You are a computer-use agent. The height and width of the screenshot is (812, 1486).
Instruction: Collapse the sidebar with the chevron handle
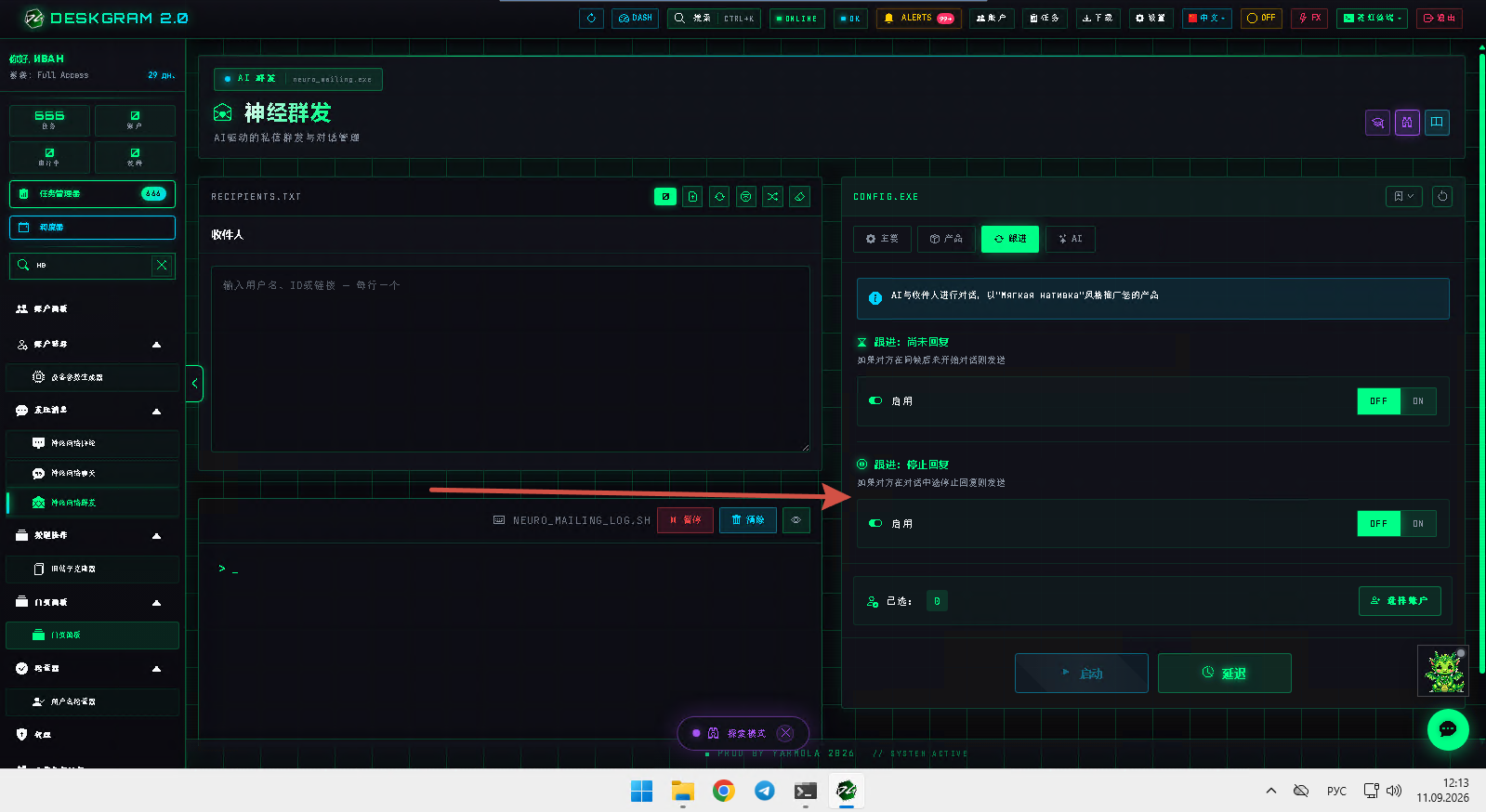194,383
